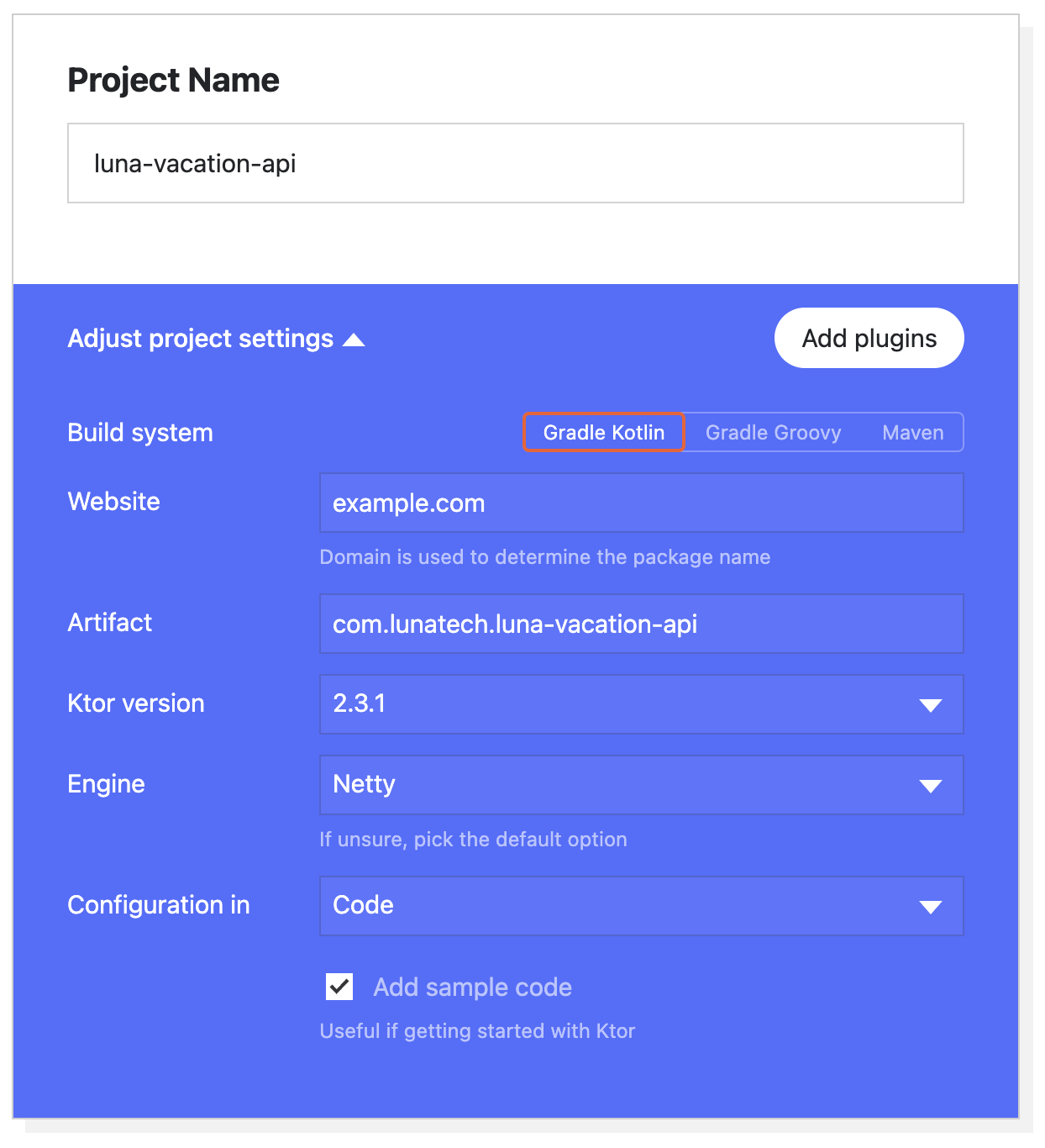This screenshot has height=1148, width=1045.
Task: Click the Artifact label
Action: [x=110, y=623]
